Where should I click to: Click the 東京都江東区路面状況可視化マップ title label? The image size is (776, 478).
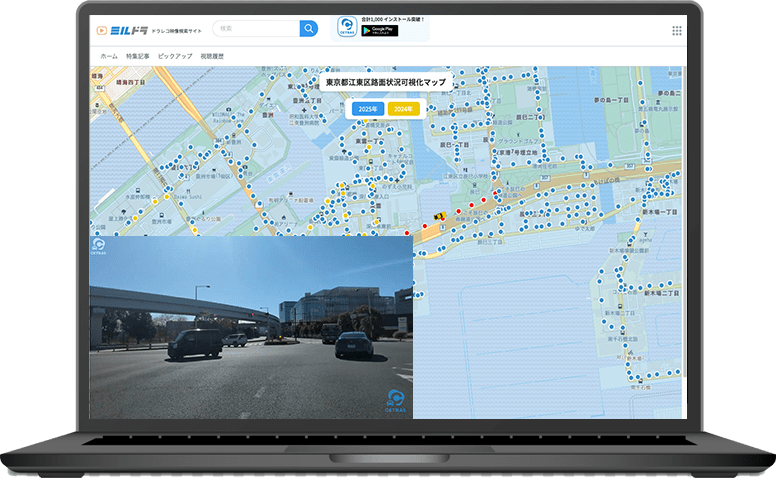pos(386,82)
